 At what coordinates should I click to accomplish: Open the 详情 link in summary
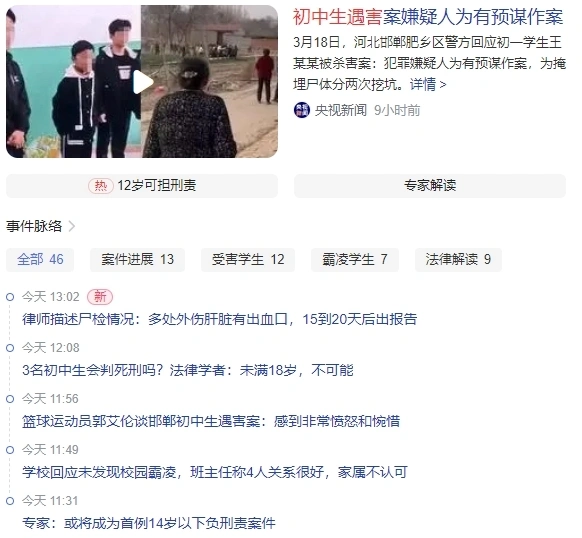pos(428,85)
